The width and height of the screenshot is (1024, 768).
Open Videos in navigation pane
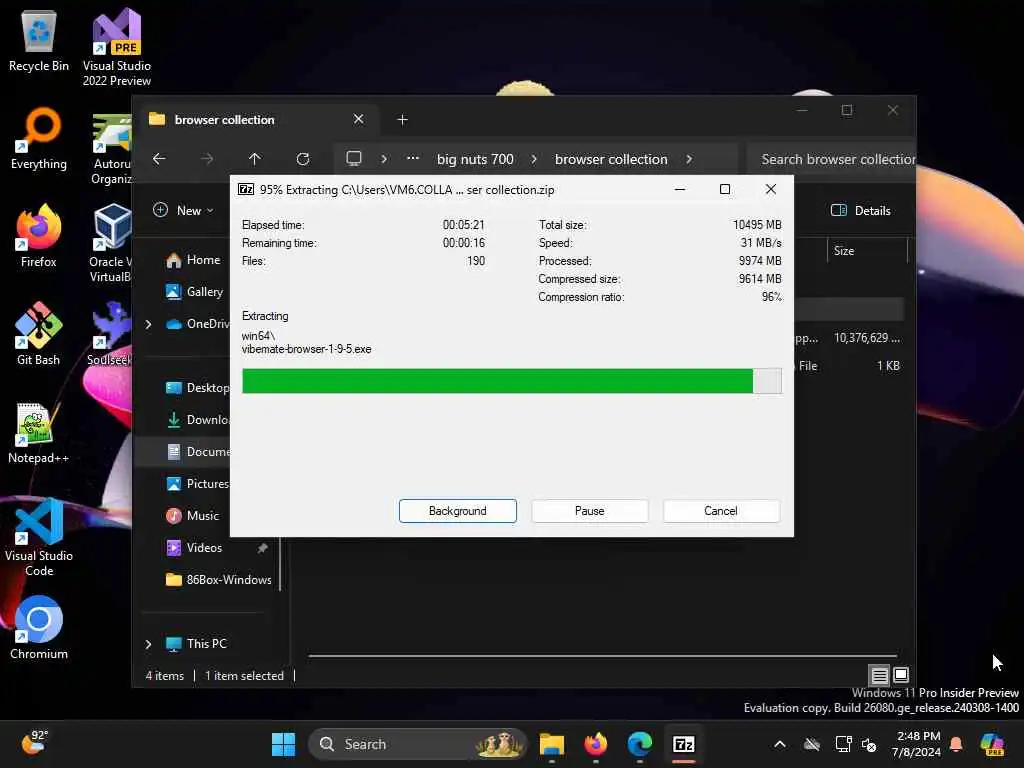coord(195,548)
